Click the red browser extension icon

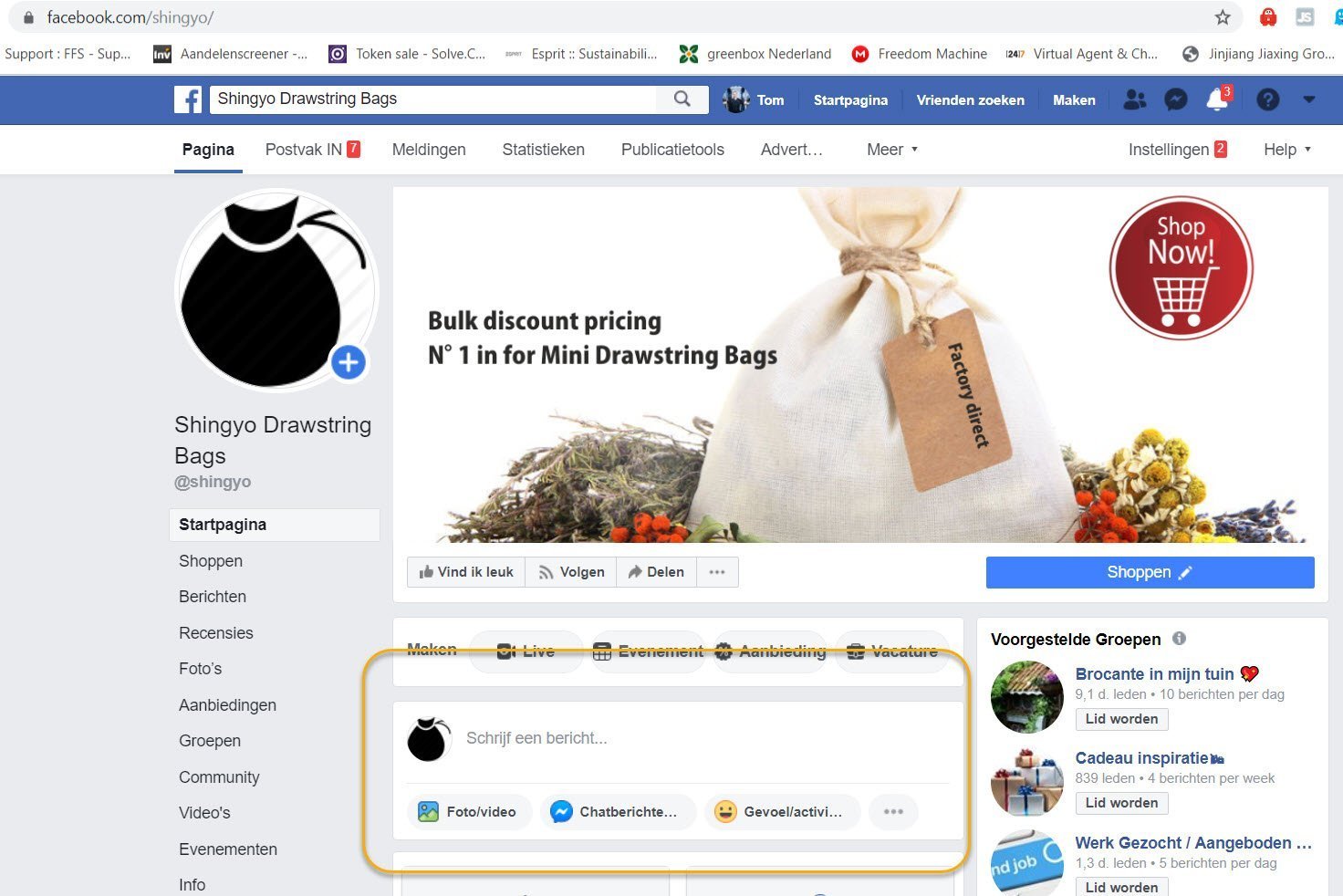[1267, 17]
